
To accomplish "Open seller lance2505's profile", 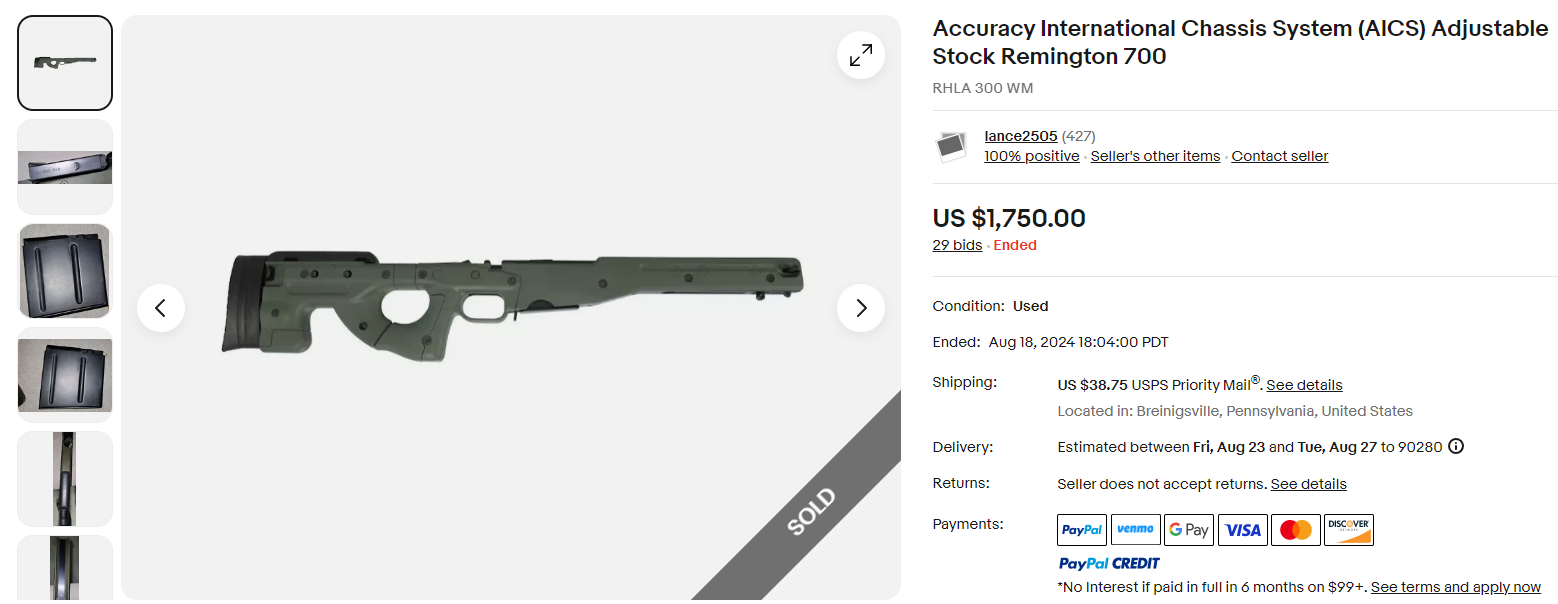I will click(1020, 136).
